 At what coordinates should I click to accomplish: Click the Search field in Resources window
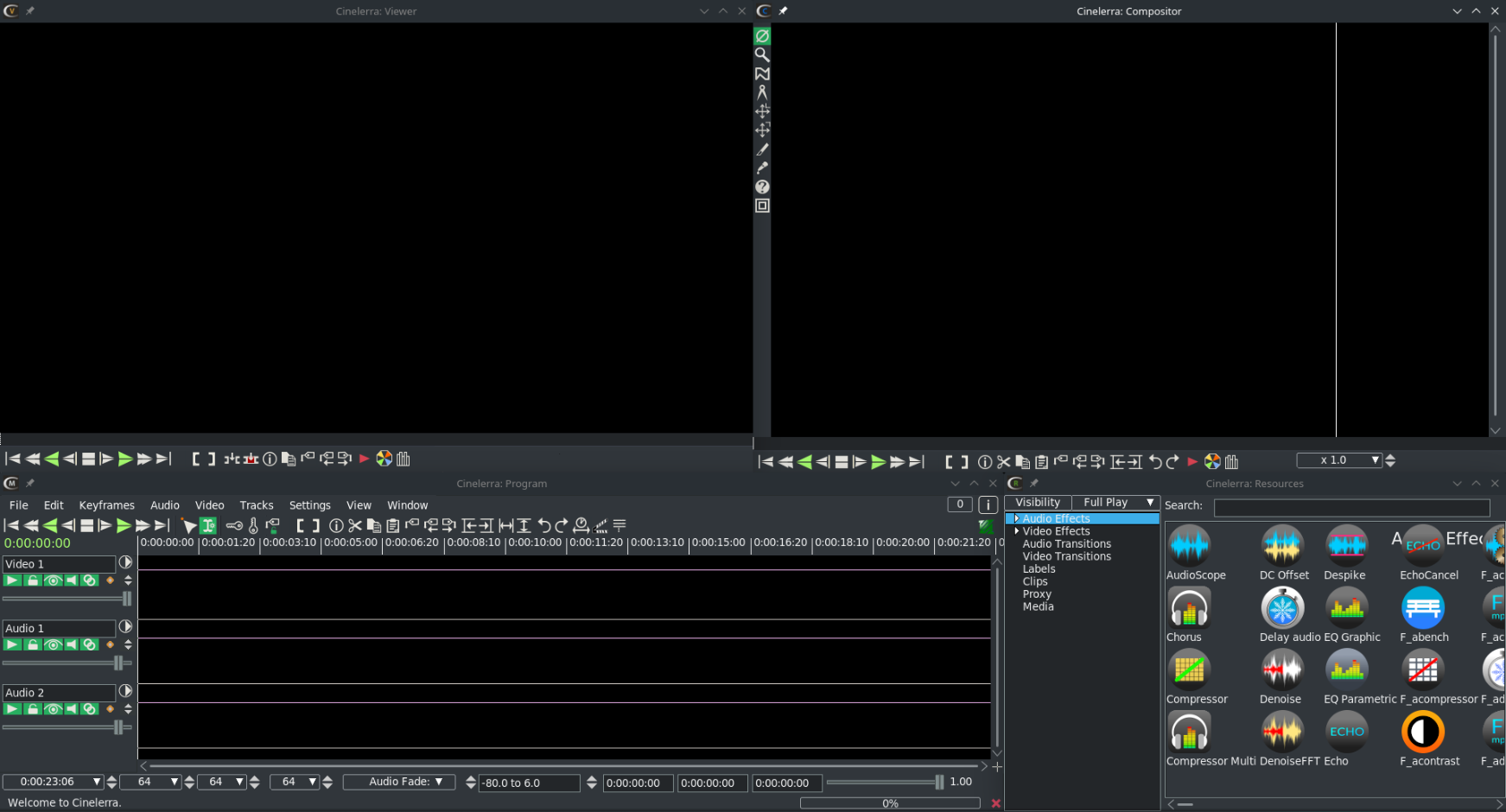pyautogui.click(x=1350, y=507)
